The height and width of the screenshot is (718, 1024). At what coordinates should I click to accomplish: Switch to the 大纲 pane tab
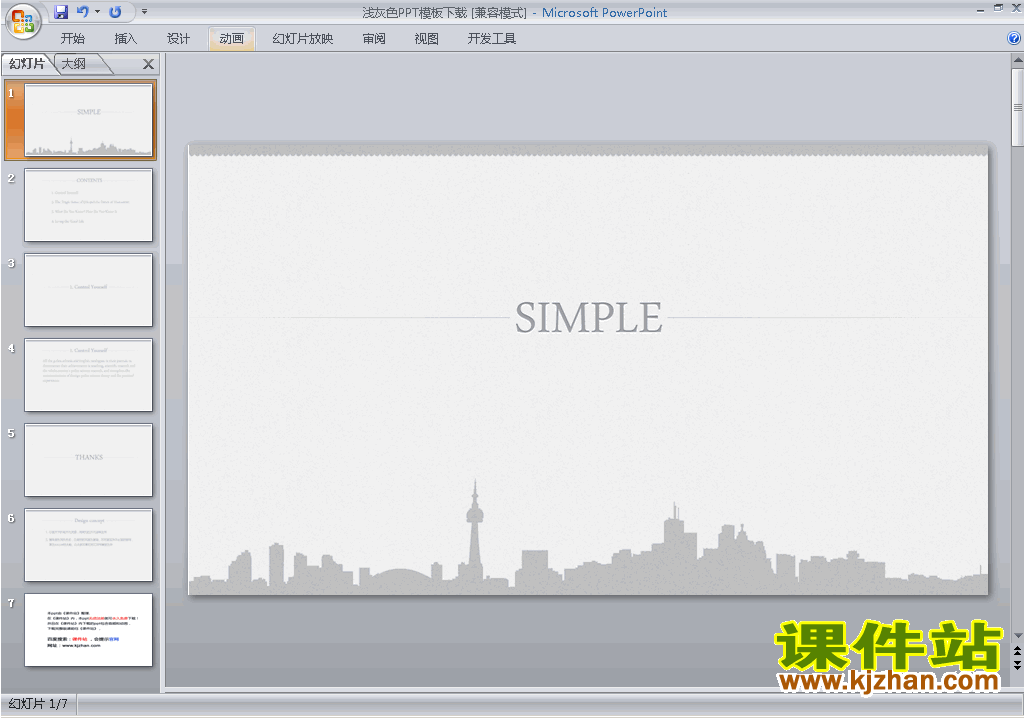pos(74,63)
